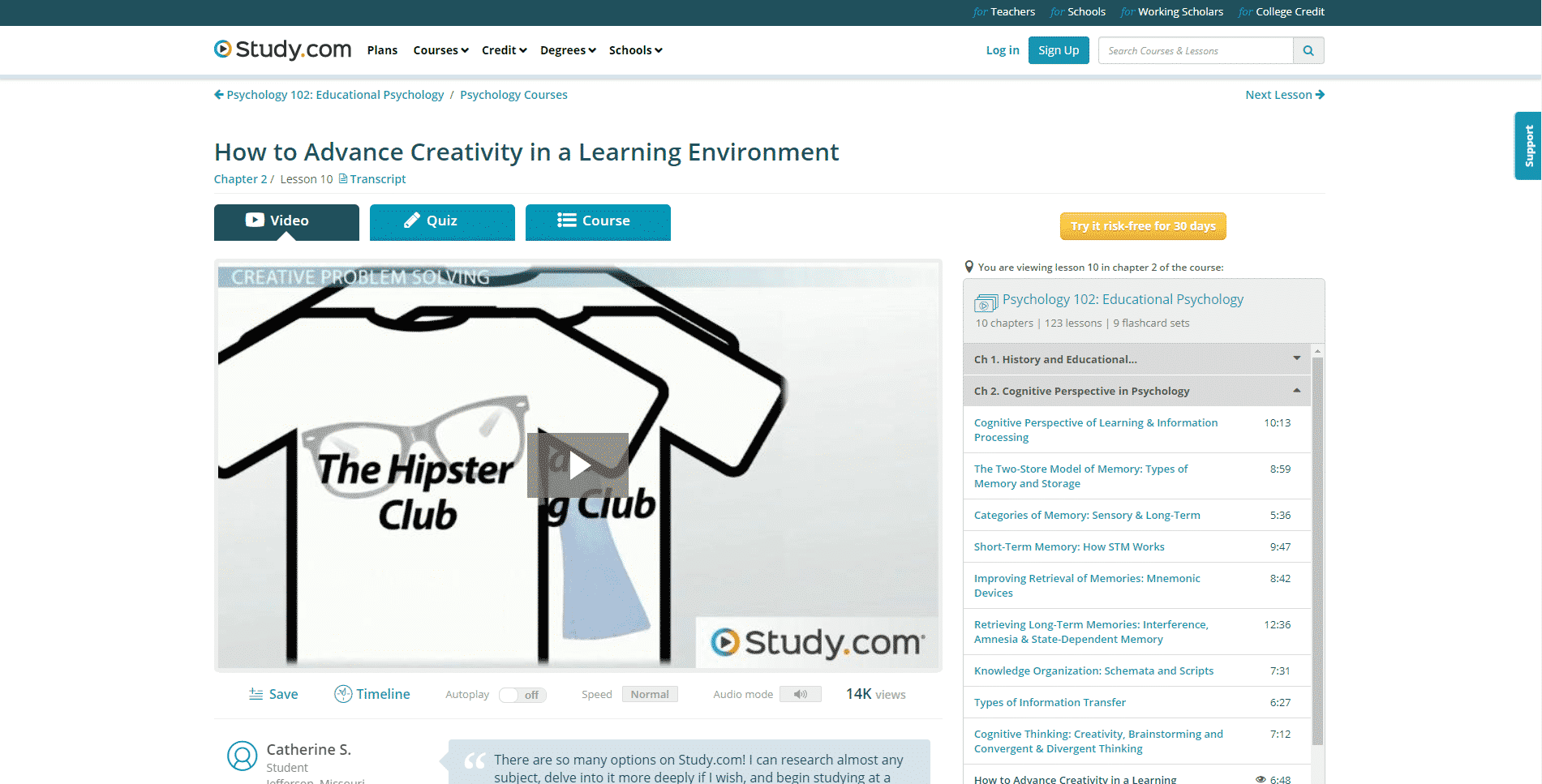Open the Transcript link

point(378,179)
